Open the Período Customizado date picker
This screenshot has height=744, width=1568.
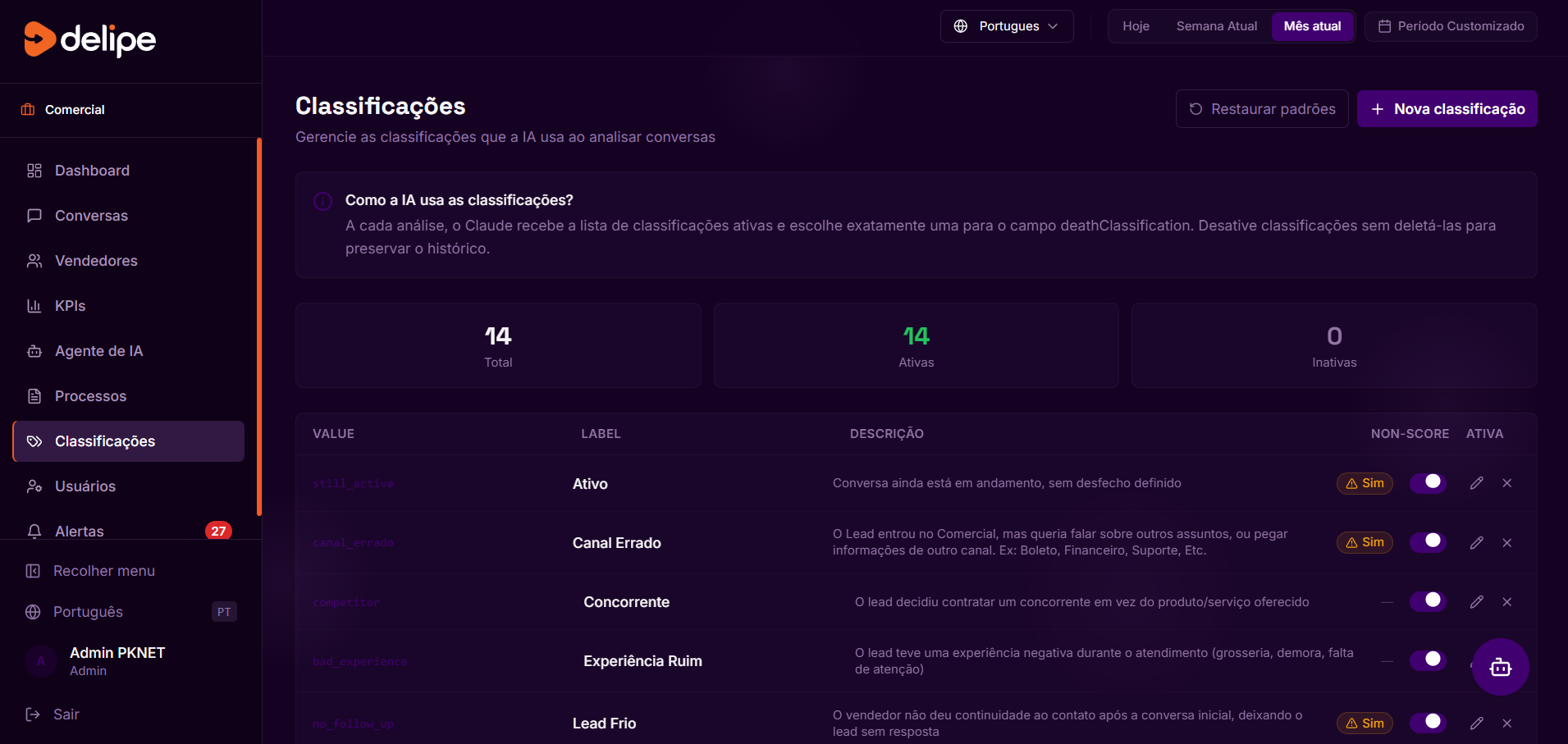point(1450,26)
